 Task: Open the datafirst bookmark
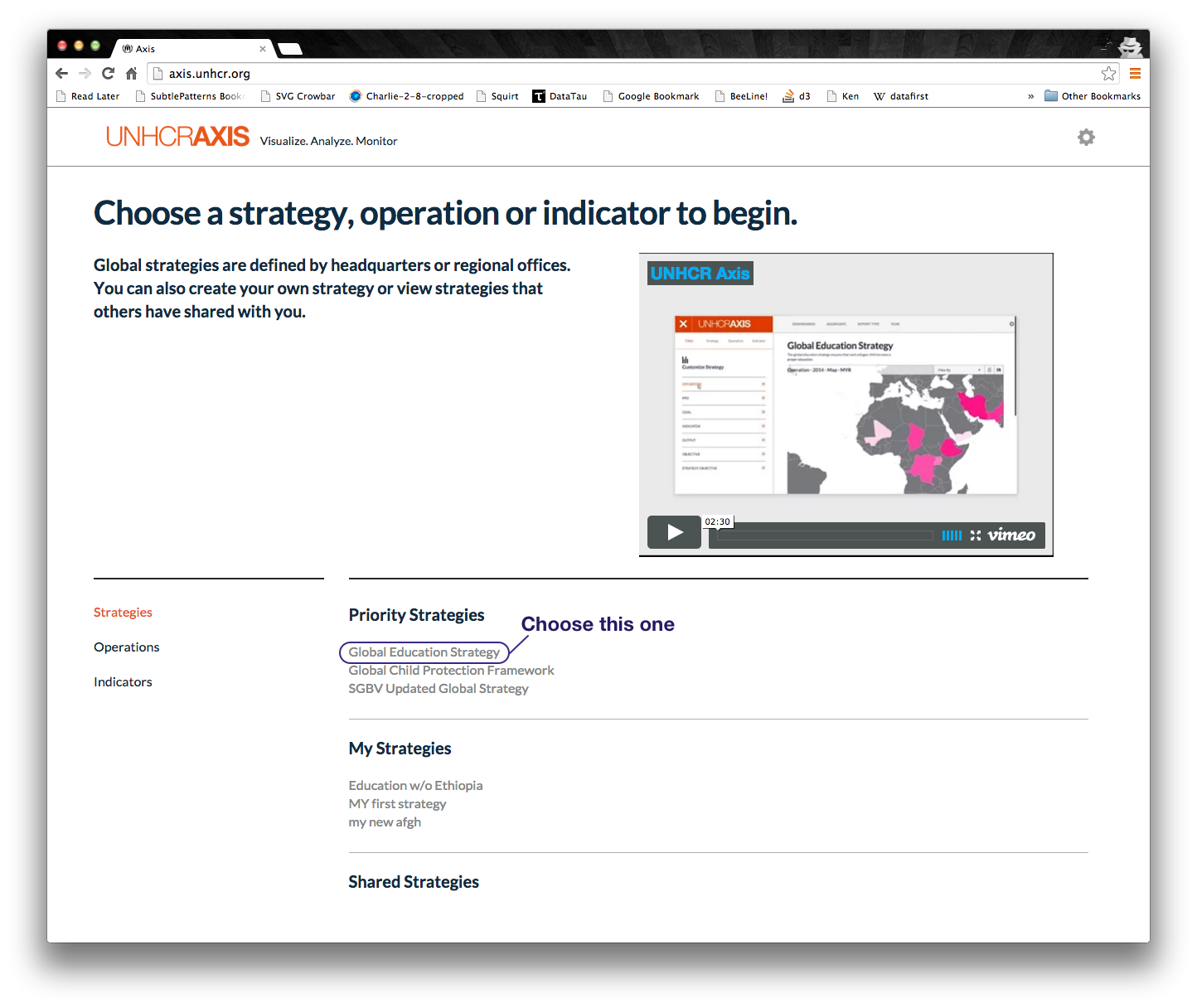pyautogui.click(x=901, y=96)
